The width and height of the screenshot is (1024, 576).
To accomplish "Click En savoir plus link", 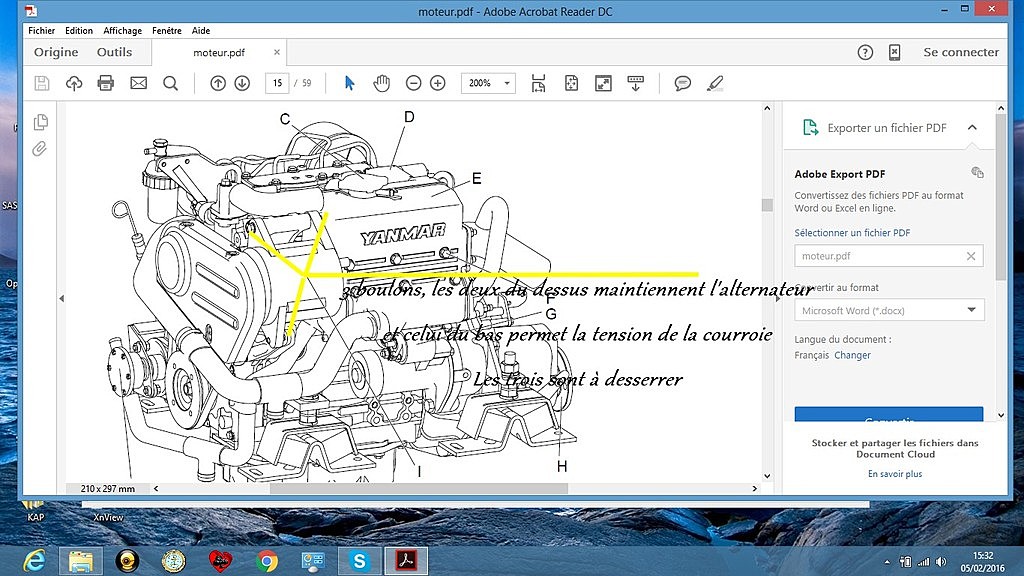I will coord(895,474).
